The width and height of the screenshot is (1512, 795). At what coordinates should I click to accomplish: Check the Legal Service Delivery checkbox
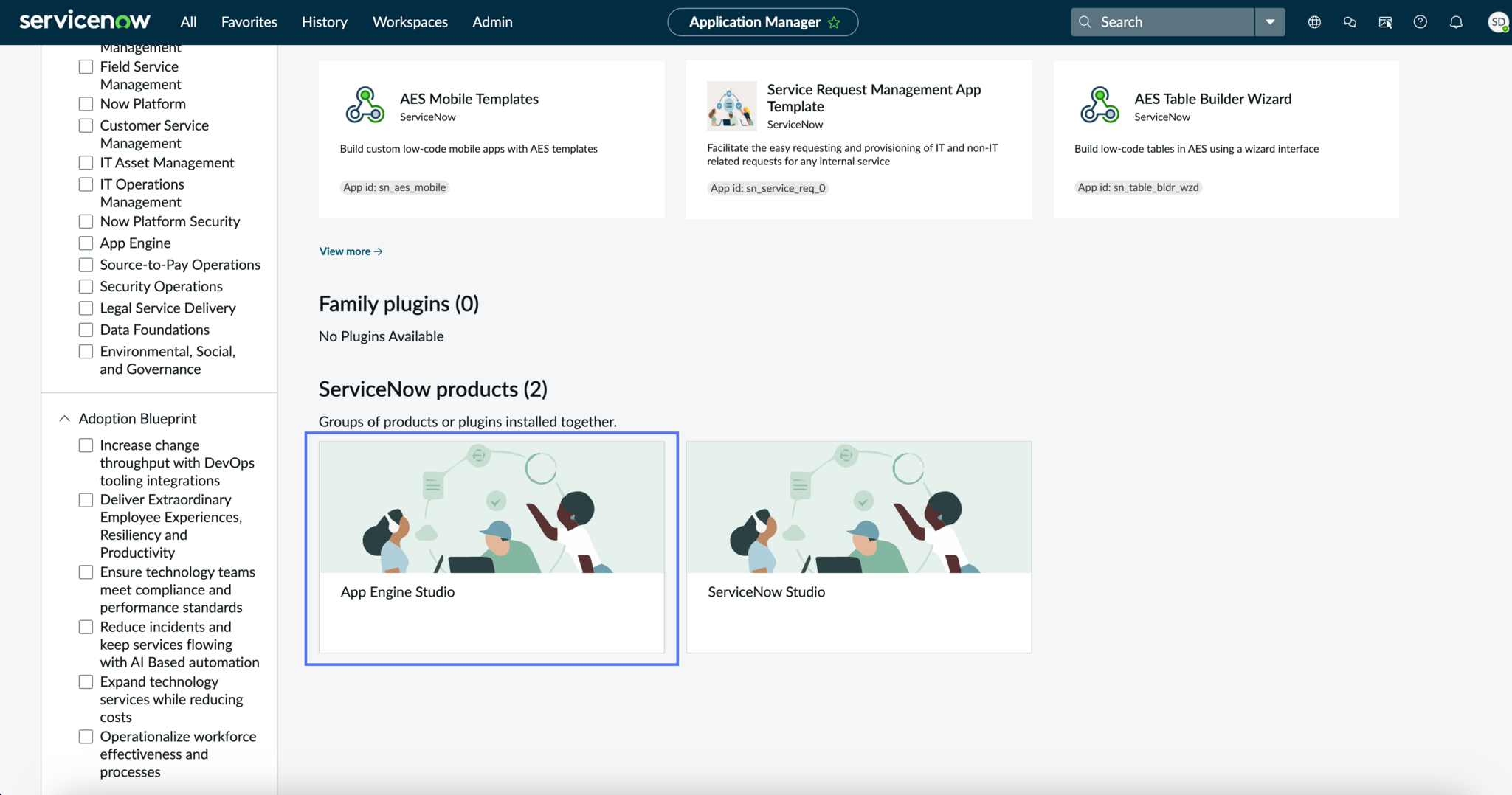pyautogui.click(x=86, y=308)
